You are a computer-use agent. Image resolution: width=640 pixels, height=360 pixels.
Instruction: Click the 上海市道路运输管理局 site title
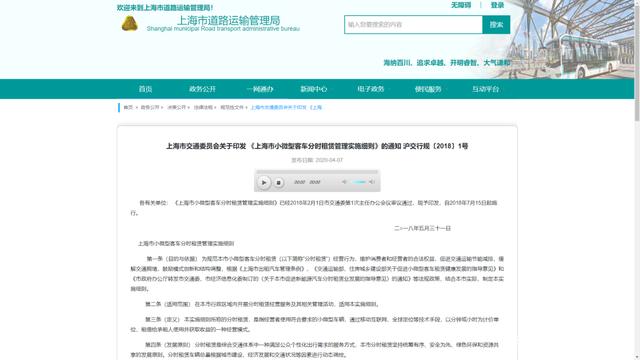[x=228, y=20]
